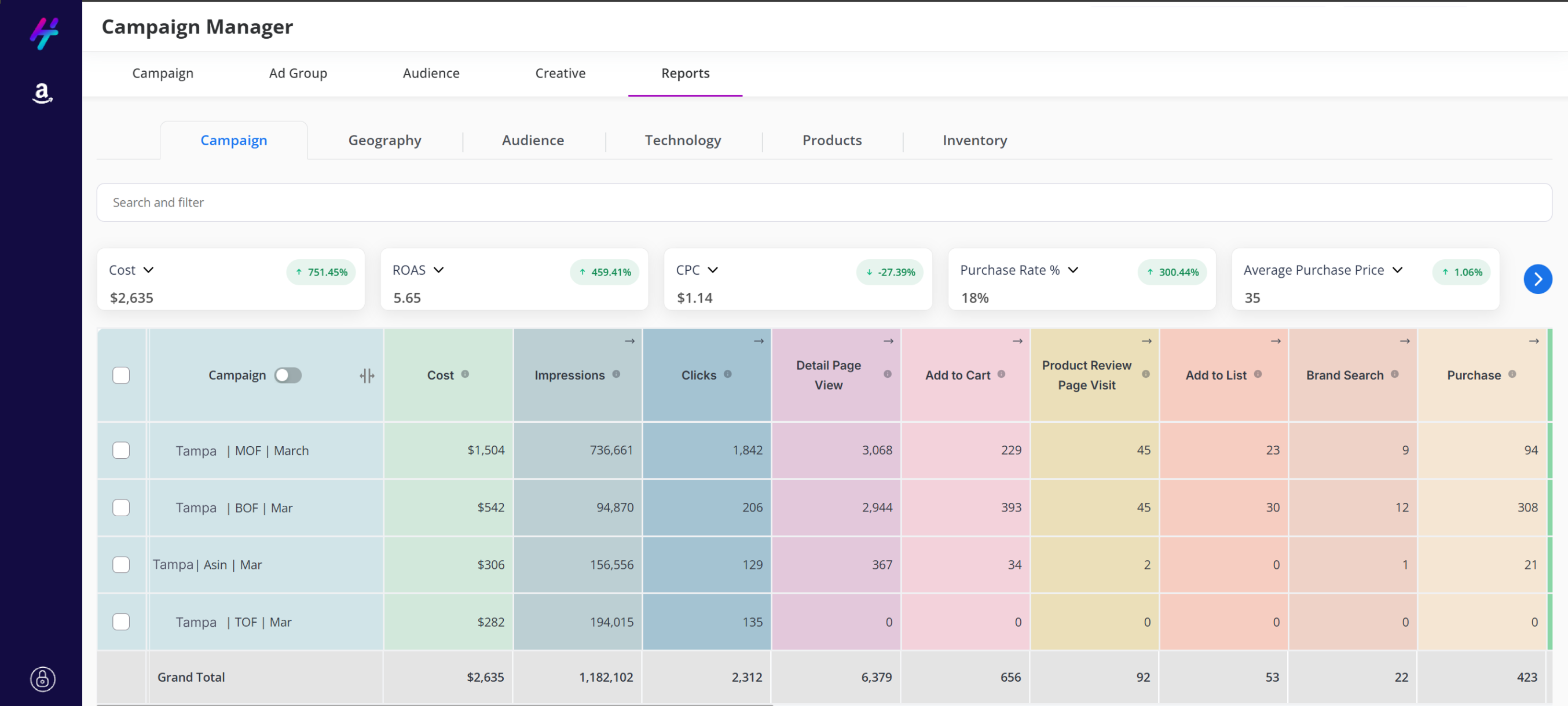
Task: Open the Ad Group top tab
Action: click(x=298, y=73)
